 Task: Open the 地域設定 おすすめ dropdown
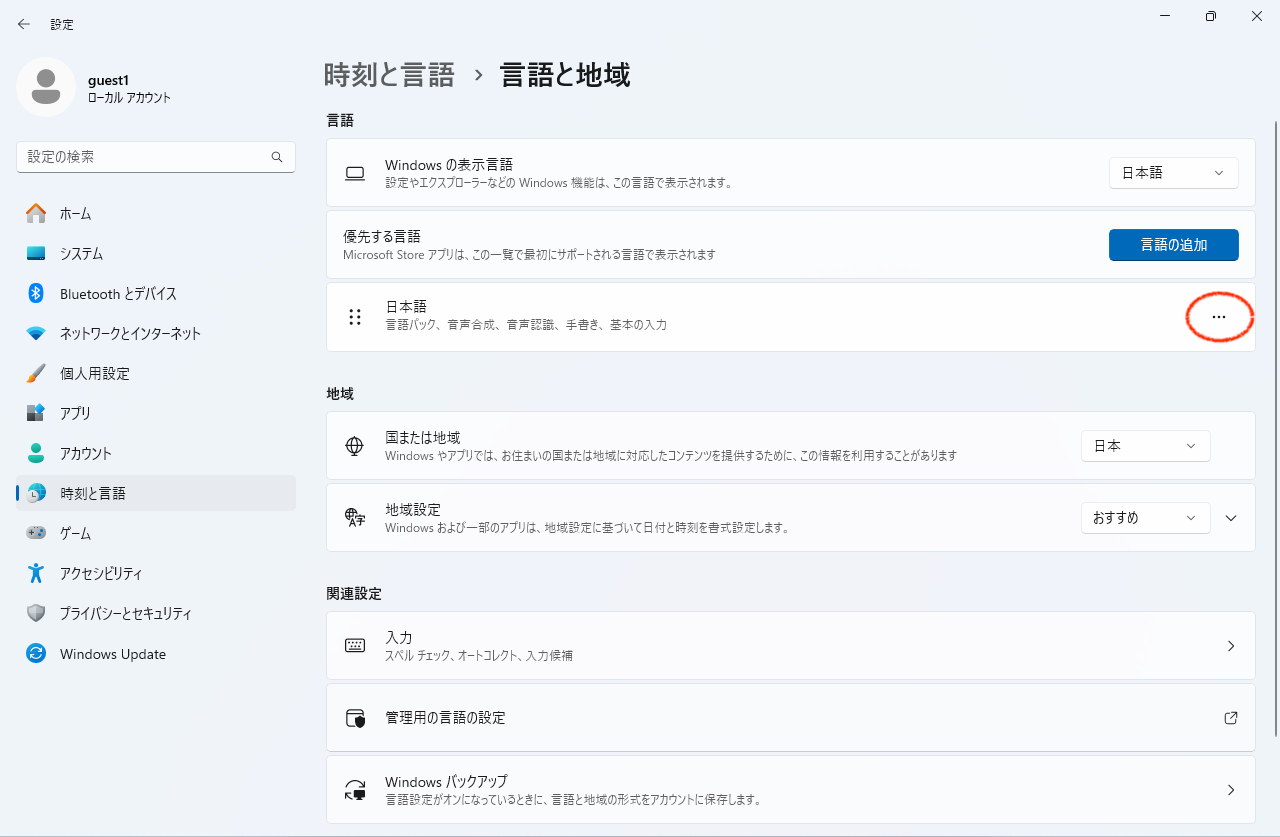tap(1146, 518)
